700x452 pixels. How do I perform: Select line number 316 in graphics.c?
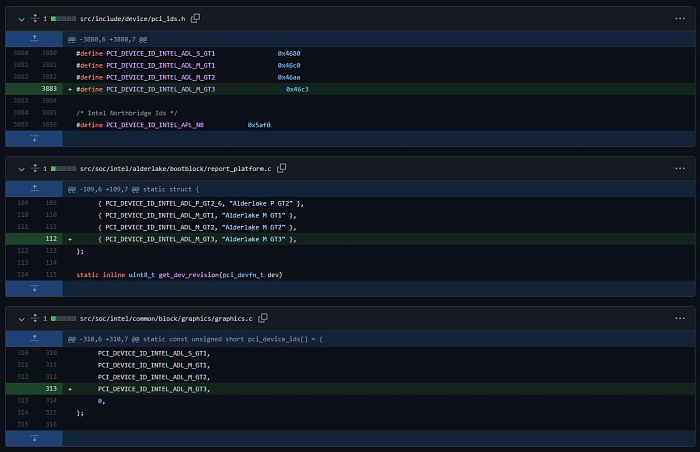tap(51, 425)
